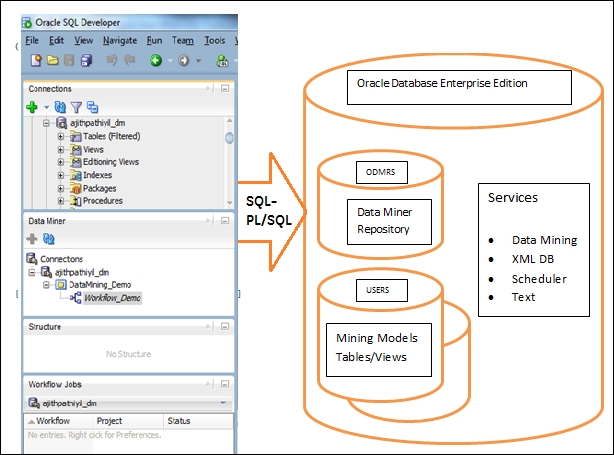Minimize the Connections panel
This screenshot has width=614, height=455.
pos(225,88)
